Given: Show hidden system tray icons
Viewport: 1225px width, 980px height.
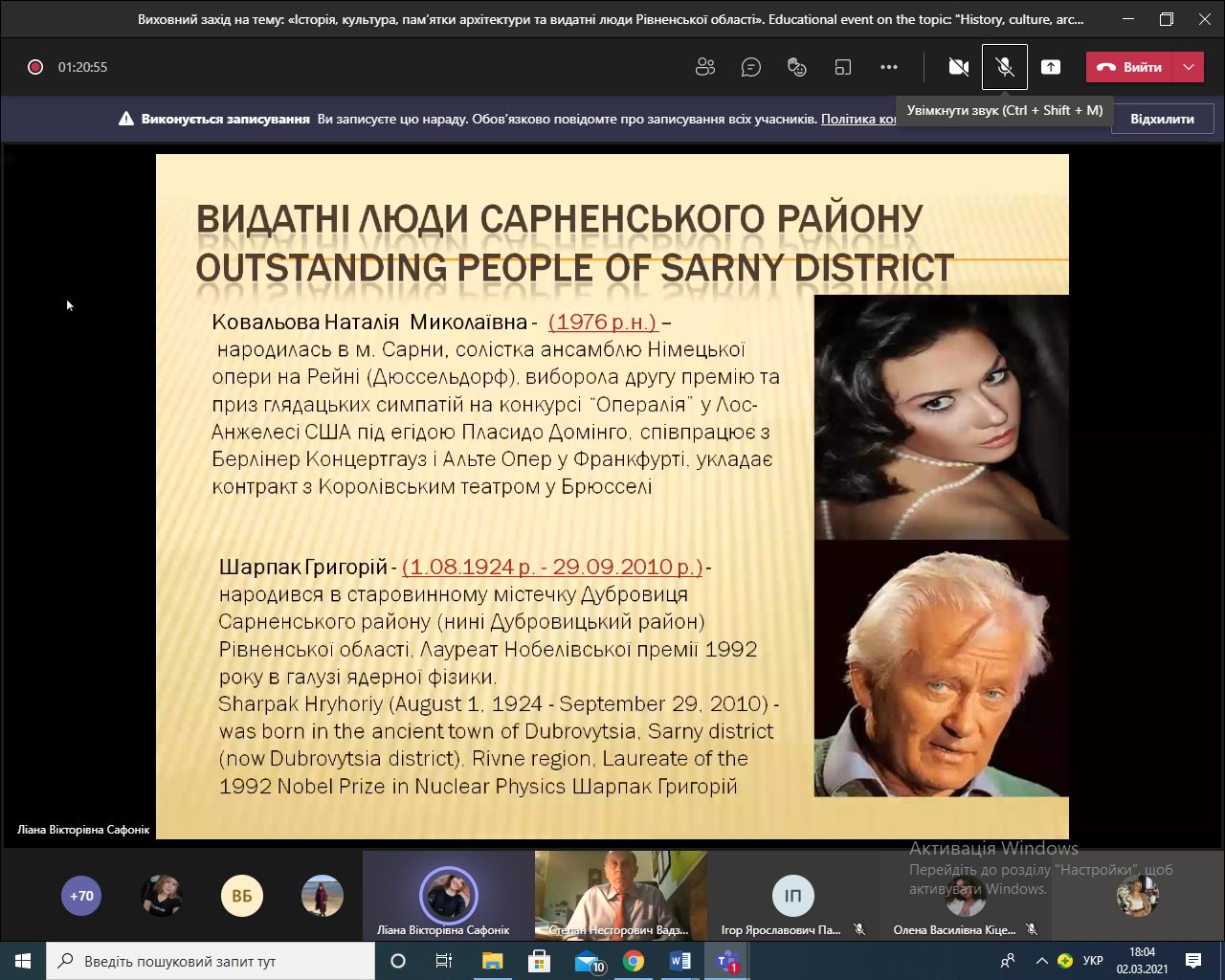Looking at the screenshot, I should pos(1041,961).
